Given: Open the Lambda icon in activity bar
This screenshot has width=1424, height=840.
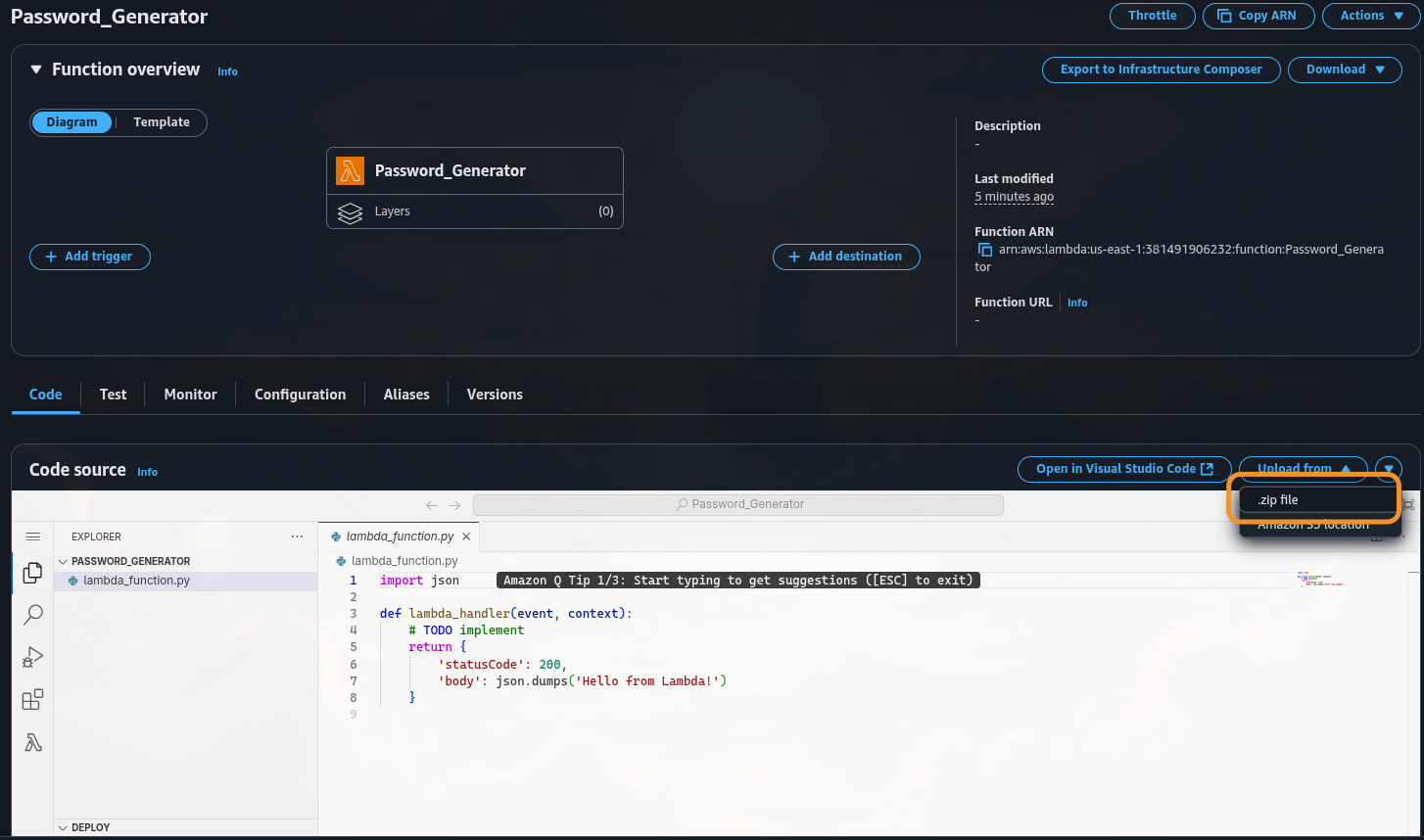Looking at the screenshot, I should [x=32, y=743].
